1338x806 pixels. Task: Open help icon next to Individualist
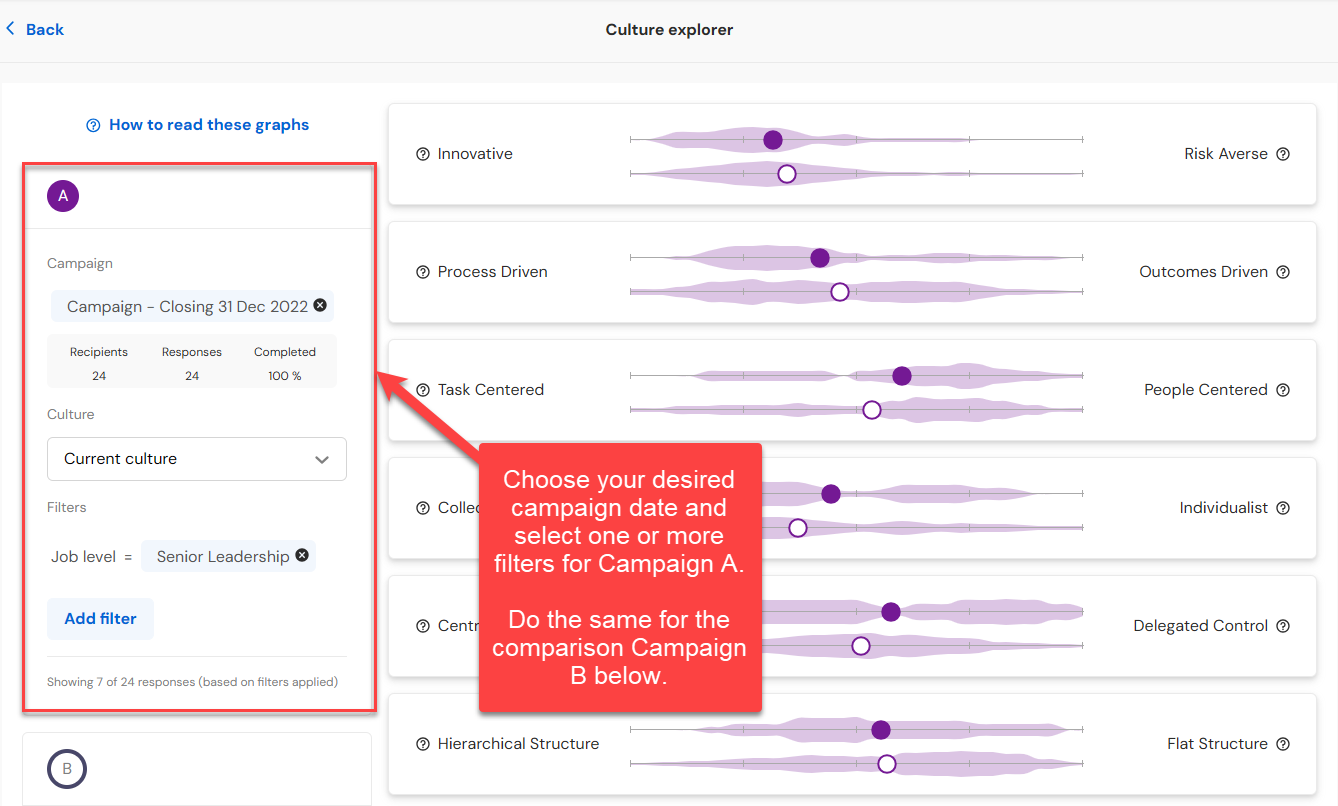coord(1283,508)
